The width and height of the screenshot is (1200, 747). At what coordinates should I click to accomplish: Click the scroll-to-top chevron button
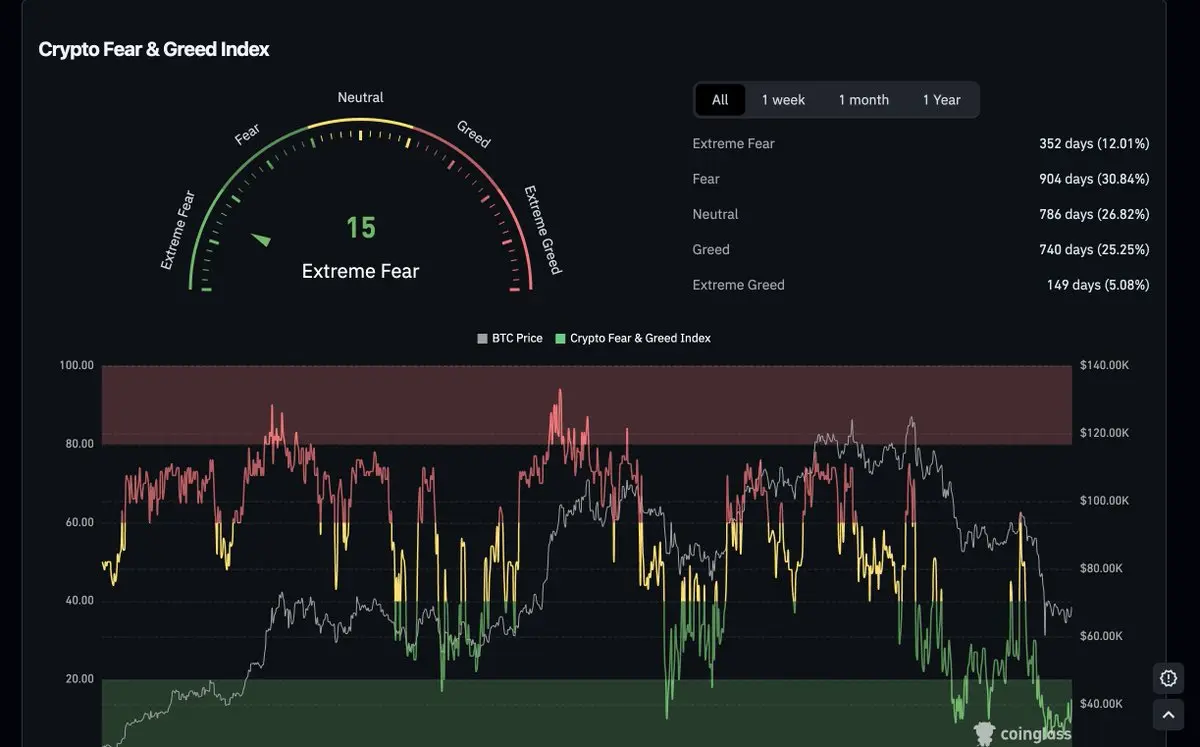click(1168, 715)
